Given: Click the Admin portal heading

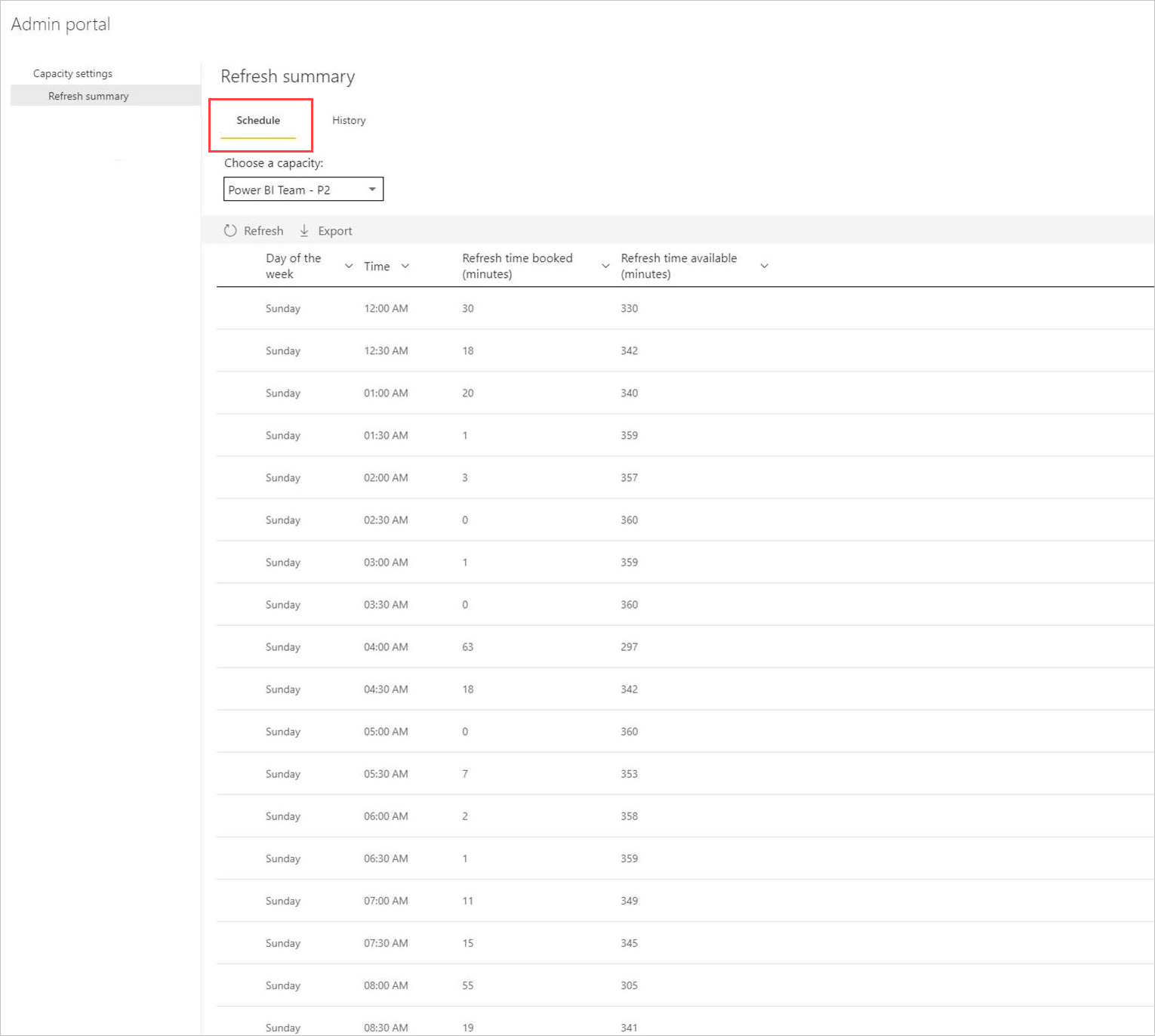Looking at the screenshot, I should [60, 24].
